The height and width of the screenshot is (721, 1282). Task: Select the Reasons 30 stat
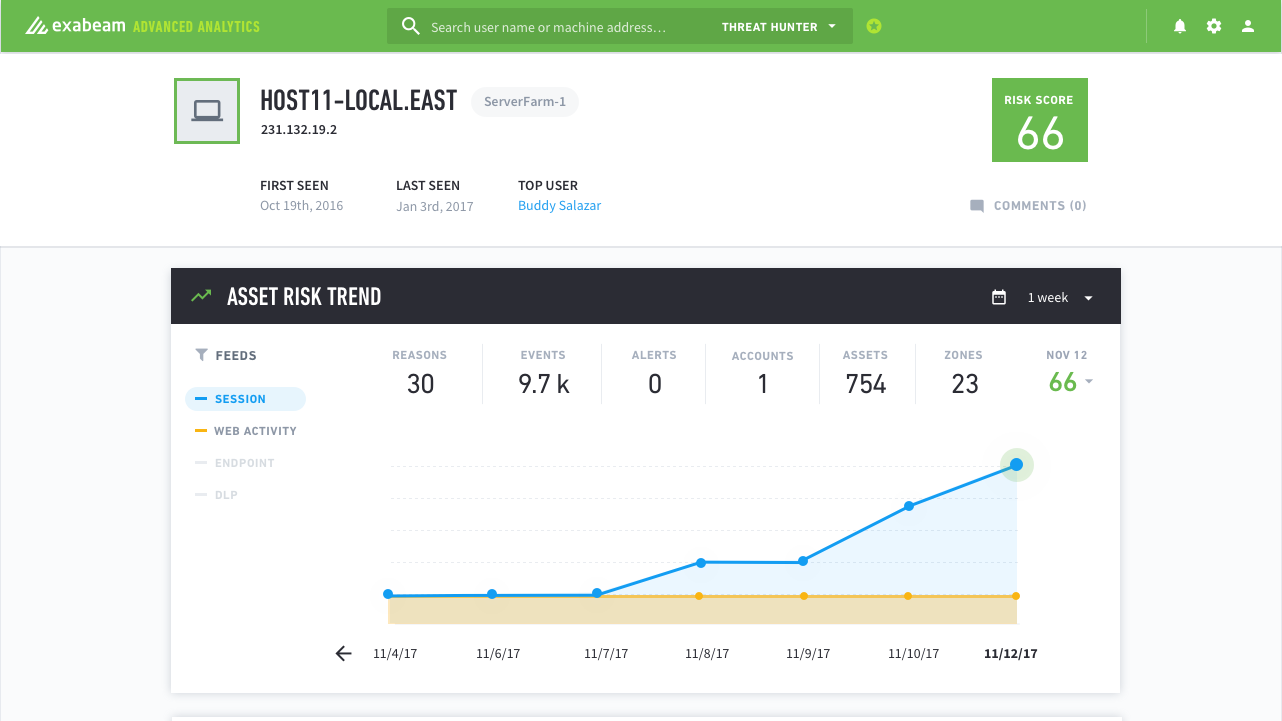pos(420,373)
